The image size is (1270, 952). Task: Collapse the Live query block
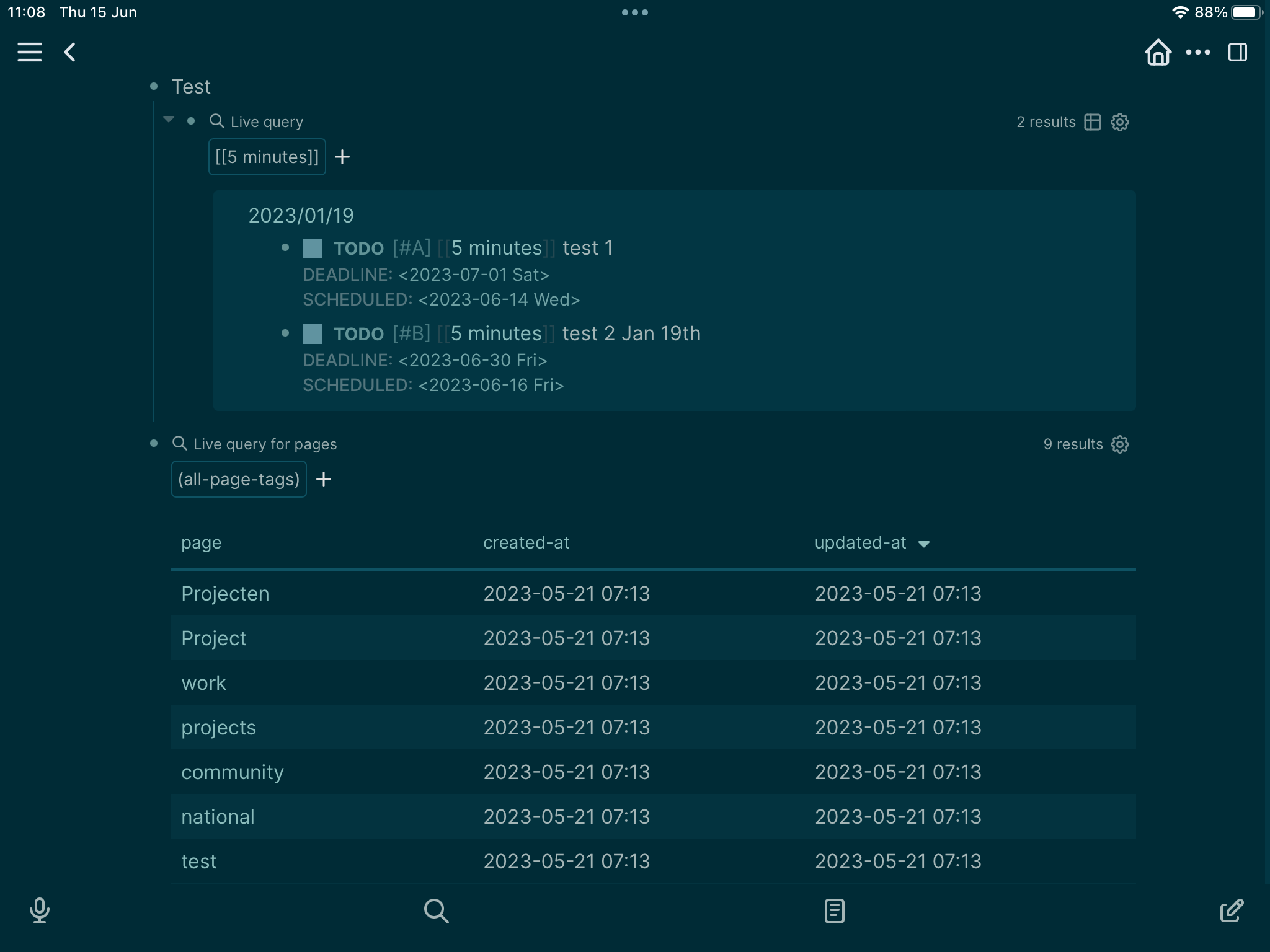coord(167,120)
